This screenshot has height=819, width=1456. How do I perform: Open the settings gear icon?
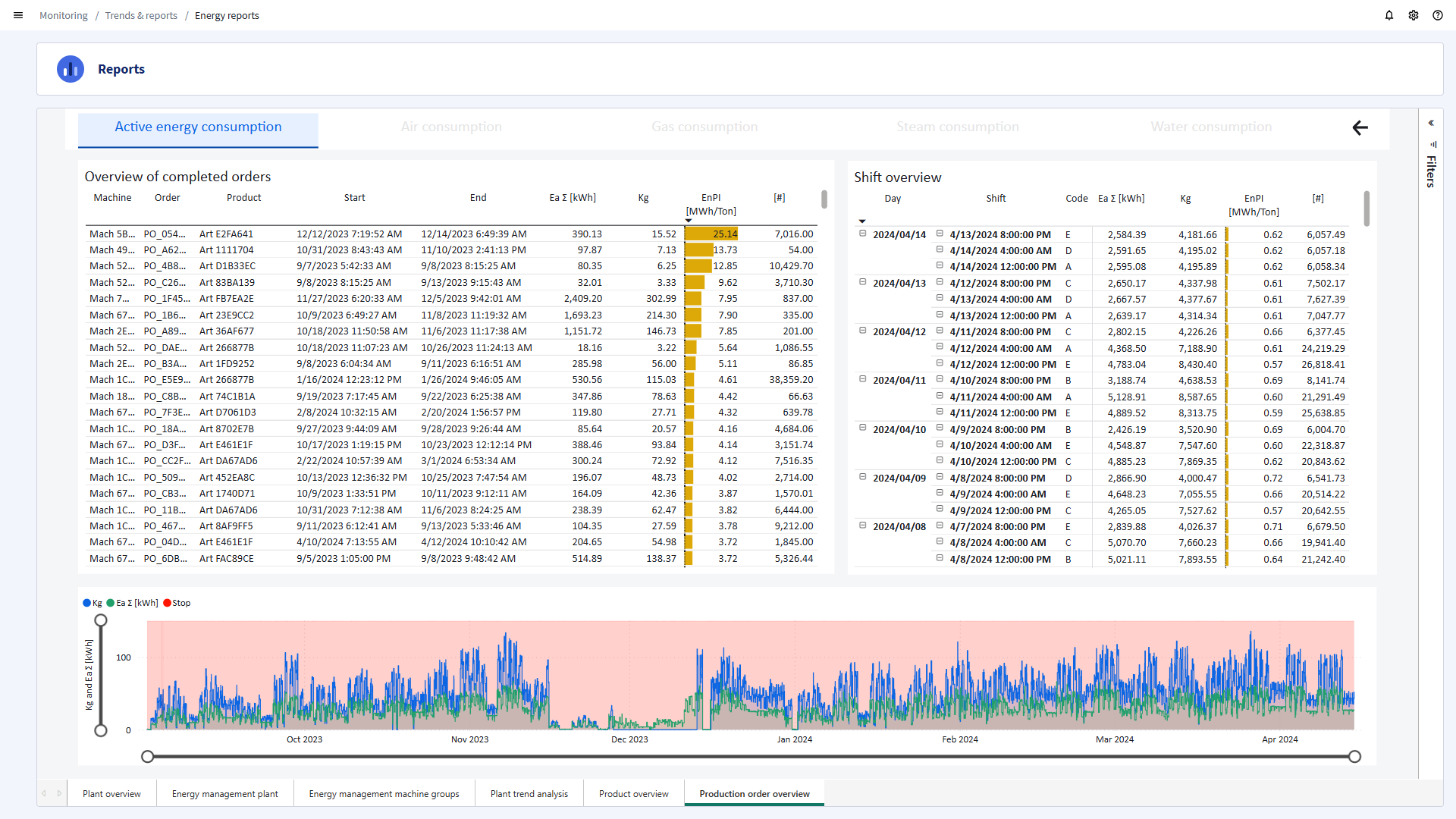[1414, 15]
